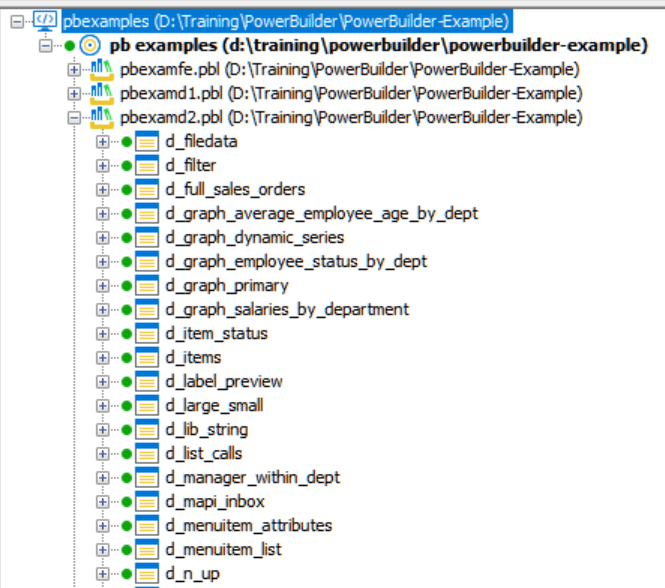Click the d_menuitem_list DataWindow icon
Viewport: 665px width, 588px height.
[147, 550]
